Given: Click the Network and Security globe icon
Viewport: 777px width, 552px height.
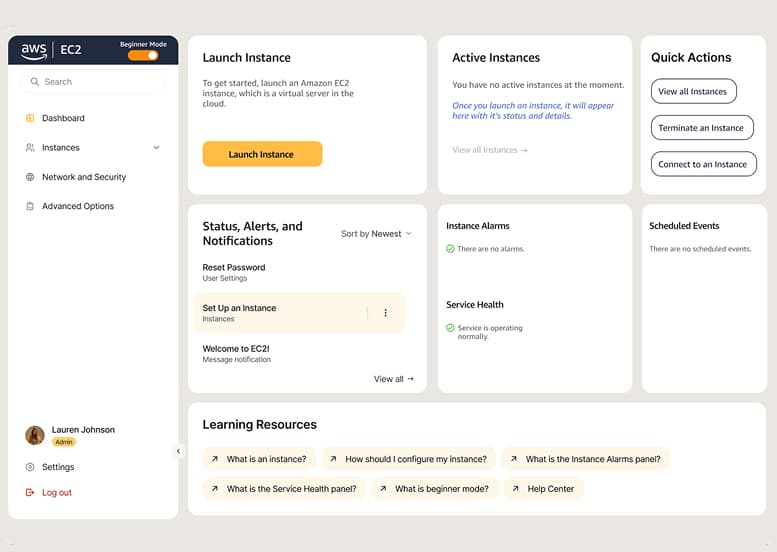Looking at the screenshot, I should point(30,177).
